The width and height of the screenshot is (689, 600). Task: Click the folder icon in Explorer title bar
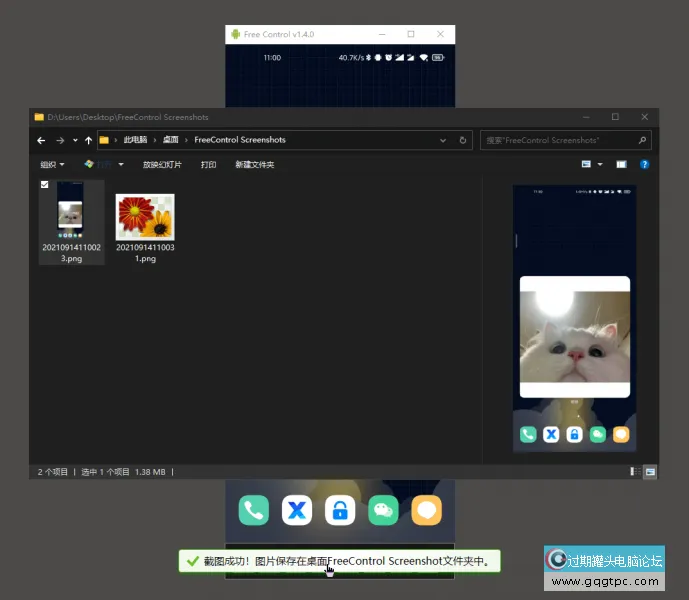point(39,117)
